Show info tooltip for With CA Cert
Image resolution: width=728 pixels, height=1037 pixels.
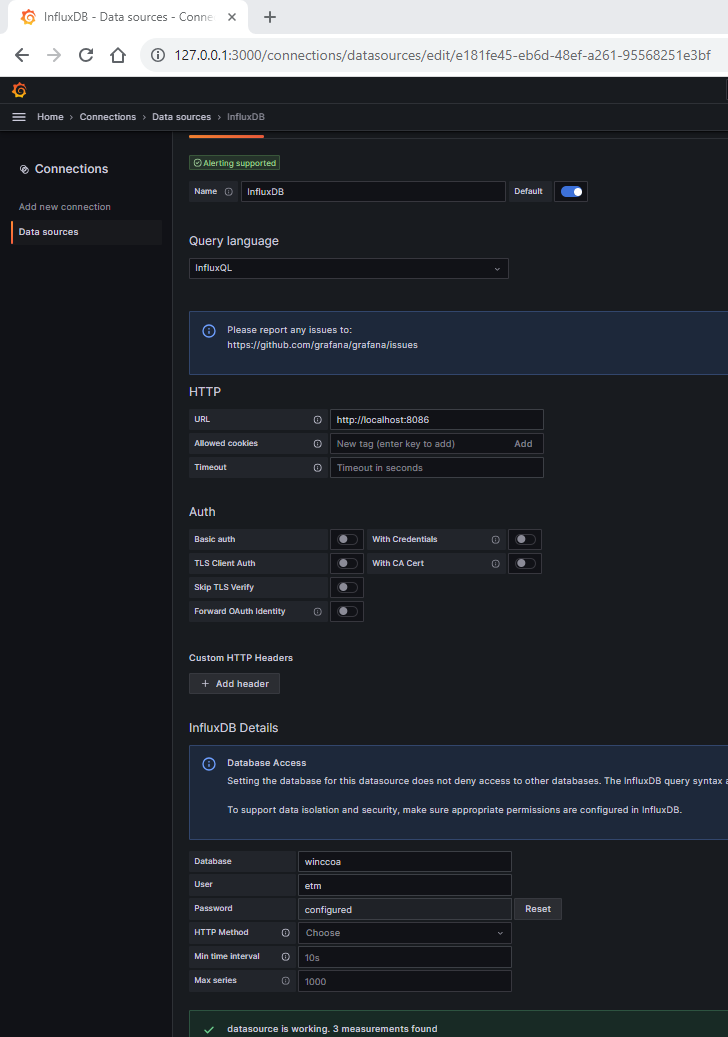click(495, 563)
